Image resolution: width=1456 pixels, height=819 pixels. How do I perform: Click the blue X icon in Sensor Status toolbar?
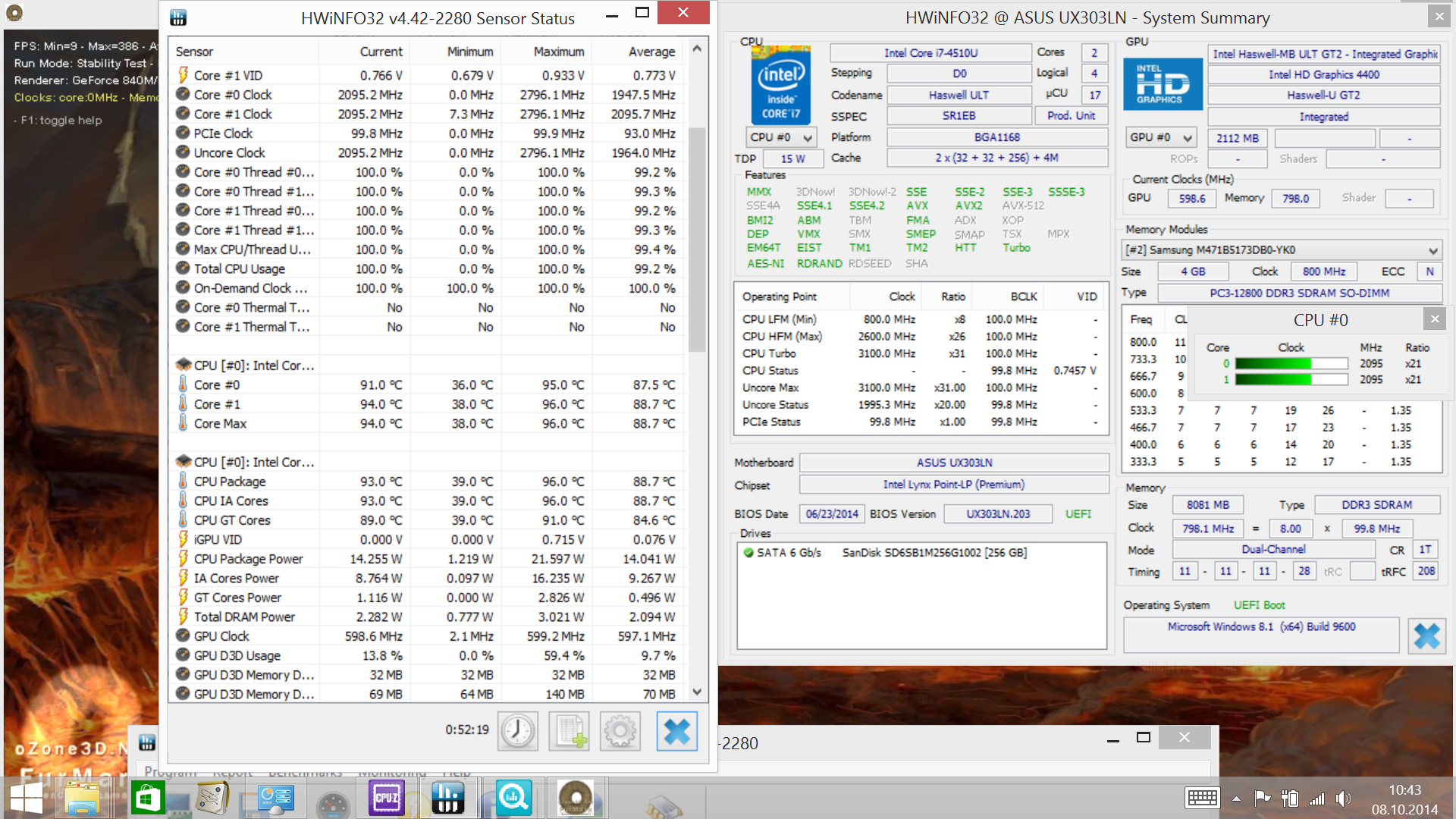click(x=676, y=731)
